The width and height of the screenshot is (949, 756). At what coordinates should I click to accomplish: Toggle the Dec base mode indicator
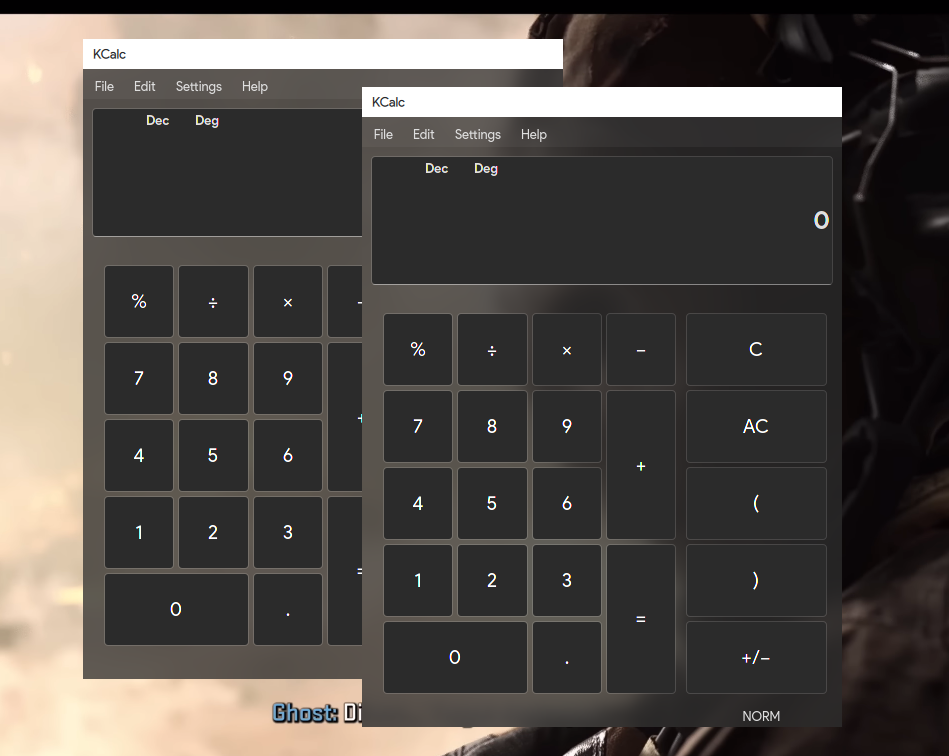[436, 168]
